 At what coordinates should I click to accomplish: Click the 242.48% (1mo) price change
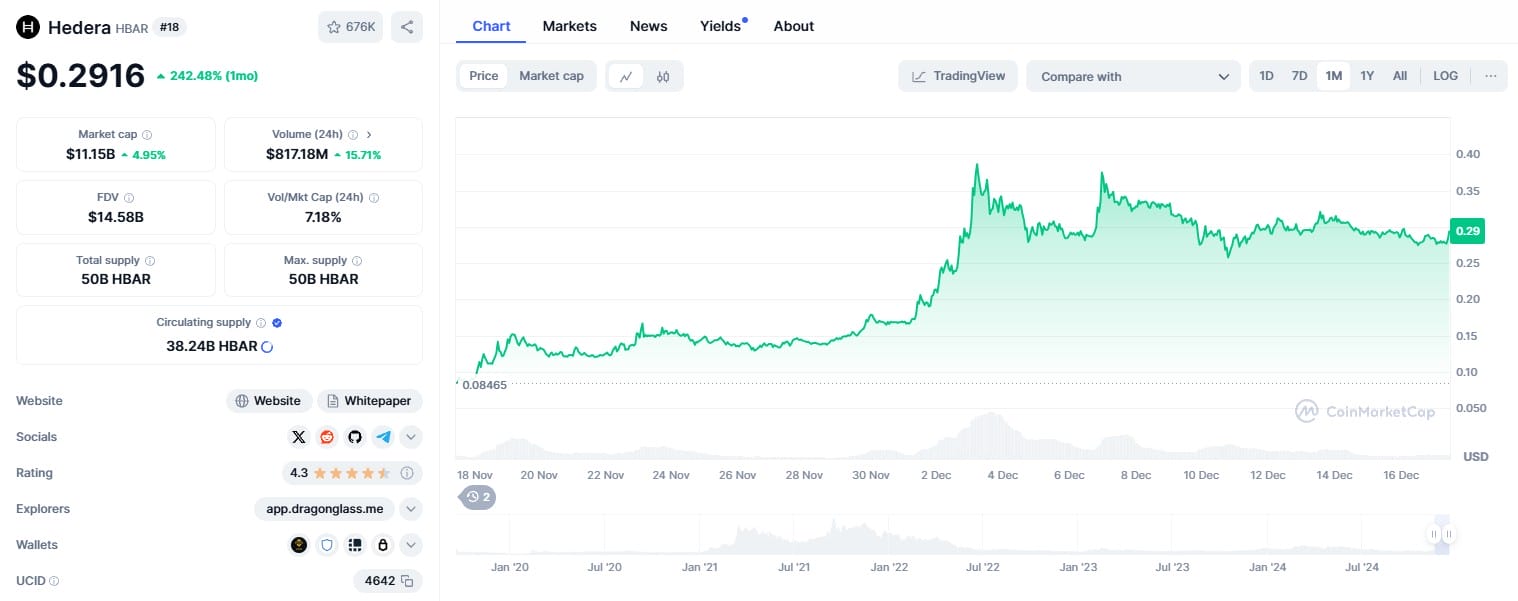click(207, 75)
